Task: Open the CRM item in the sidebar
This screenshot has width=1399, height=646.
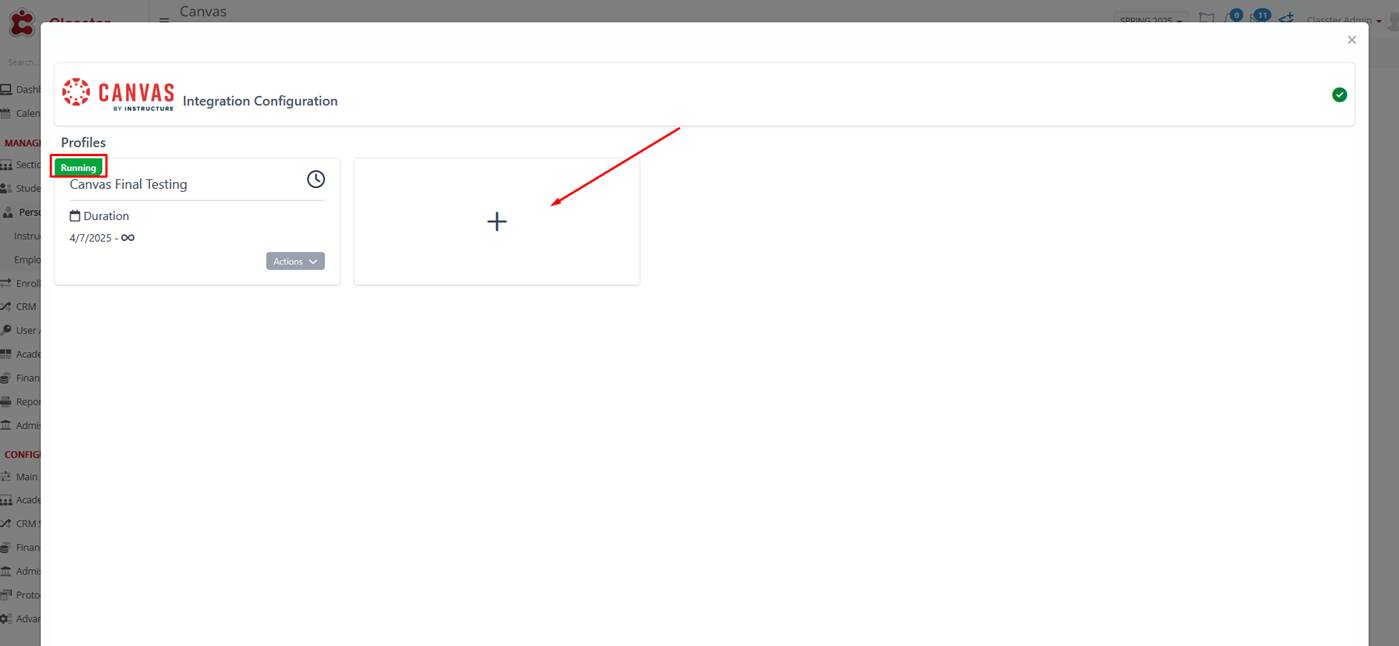Action: click(x=20, y=307)
